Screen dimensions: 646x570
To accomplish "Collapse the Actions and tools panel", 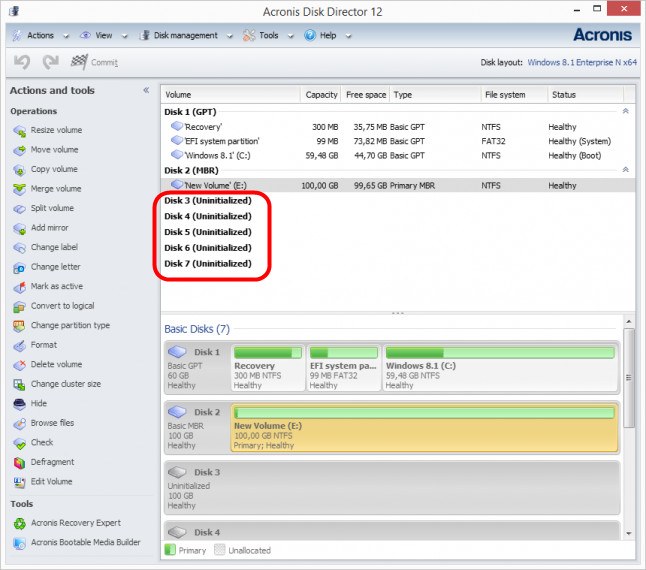I will tap(146, 90).
